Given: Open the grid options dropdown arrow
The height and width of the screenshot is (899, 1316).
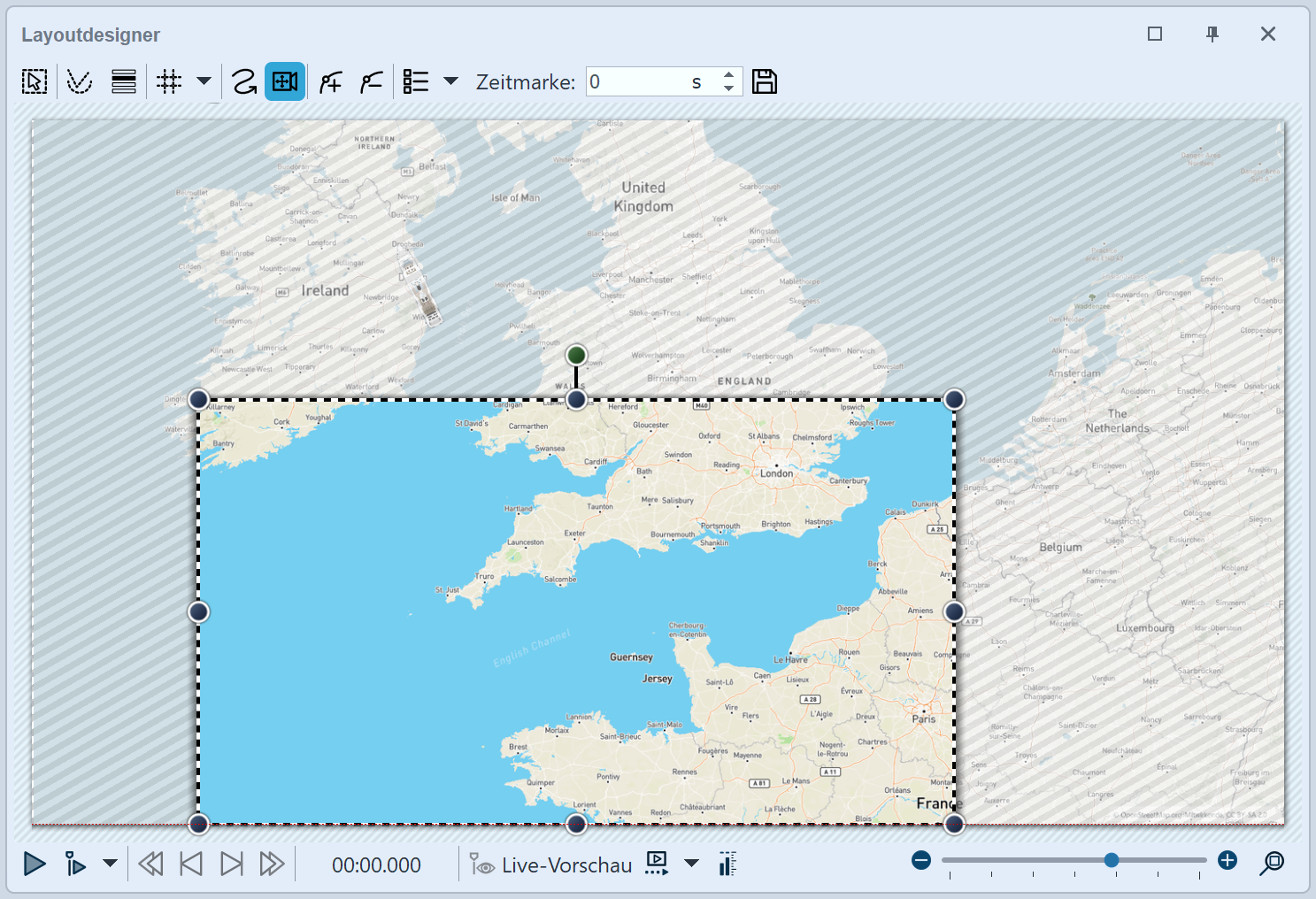Looking at the screenshot, I should coord(204,81).
